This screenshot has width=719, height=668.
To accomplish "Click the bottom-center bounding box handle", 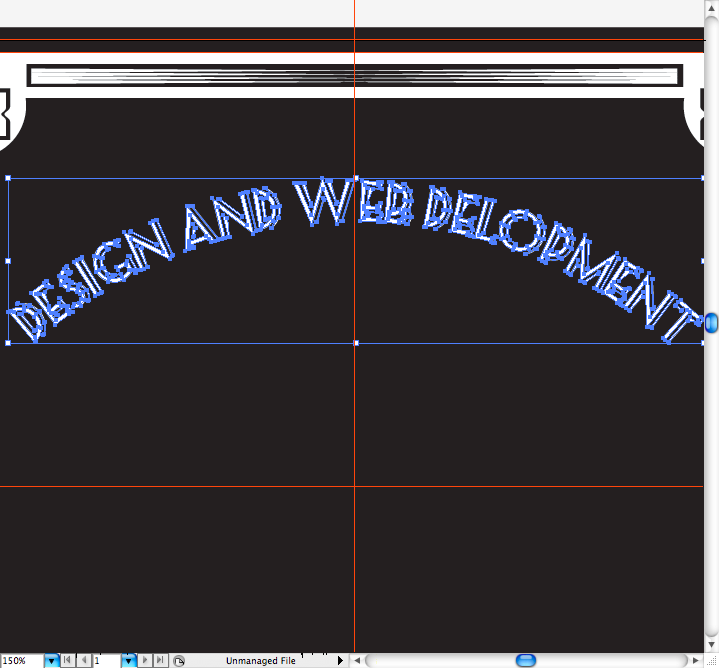I will (x=356, y=343).
